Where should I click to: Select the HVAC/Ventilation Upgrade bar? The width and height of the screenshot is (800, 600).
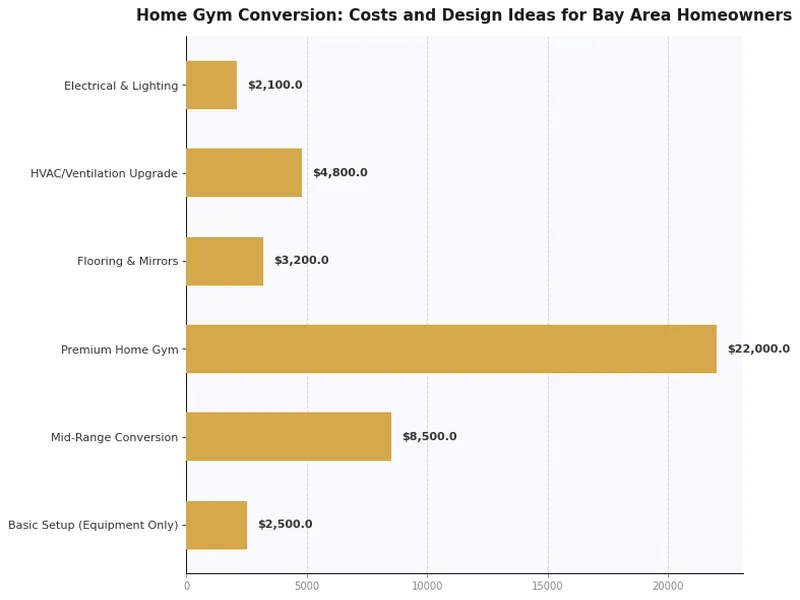243,173
